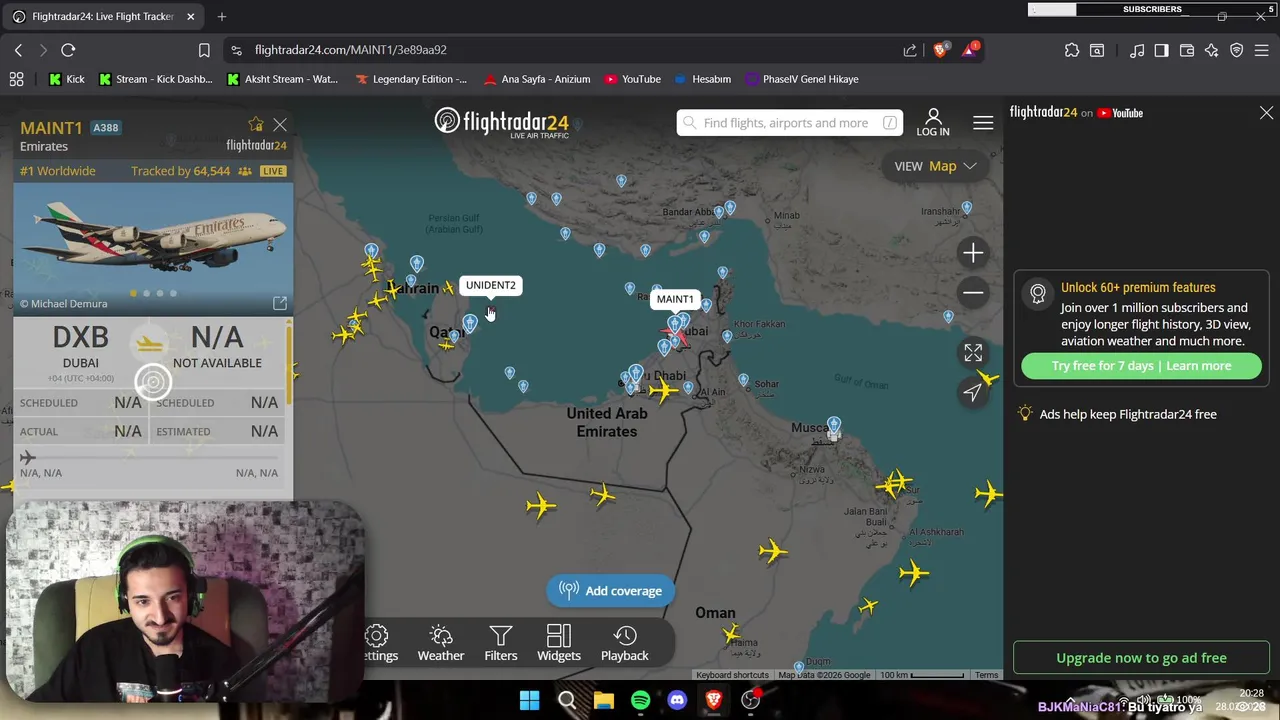Open aircraft photo in external link
The height and width of the screenshot is (720, 1280).
point(280,303)
